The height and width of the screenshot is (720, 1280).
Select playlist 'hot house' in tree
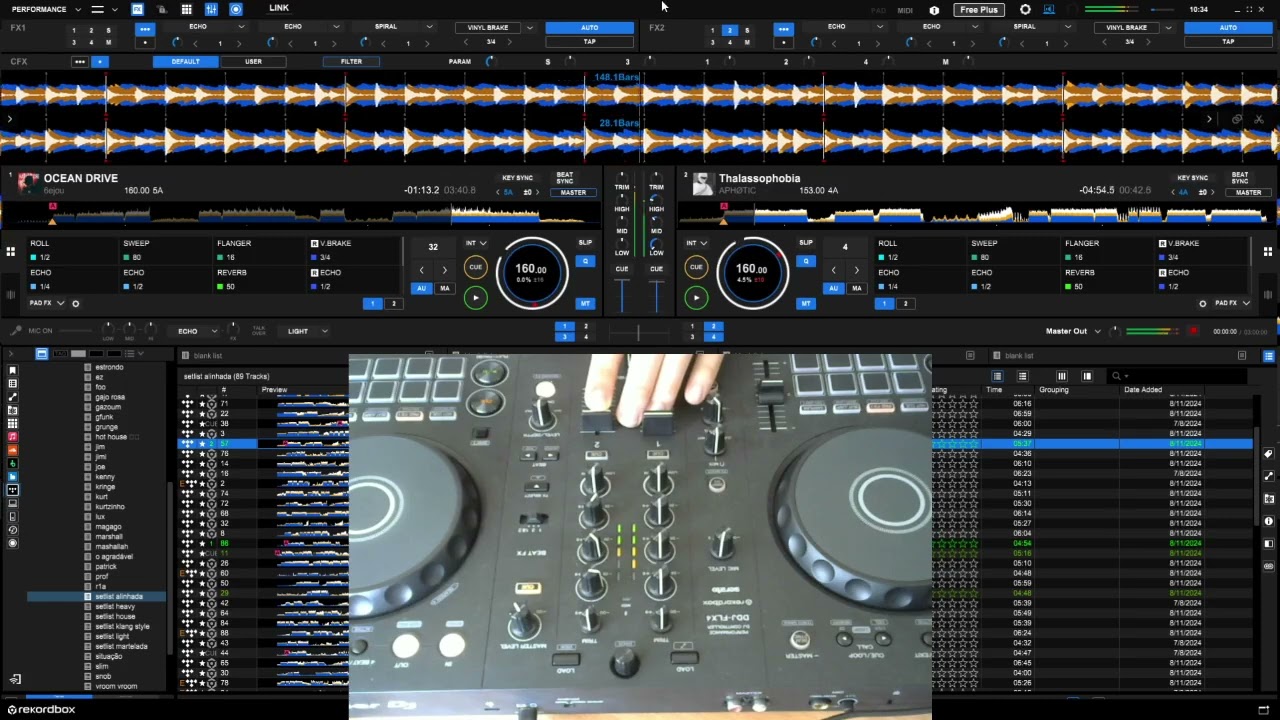(x=111, y=437)
